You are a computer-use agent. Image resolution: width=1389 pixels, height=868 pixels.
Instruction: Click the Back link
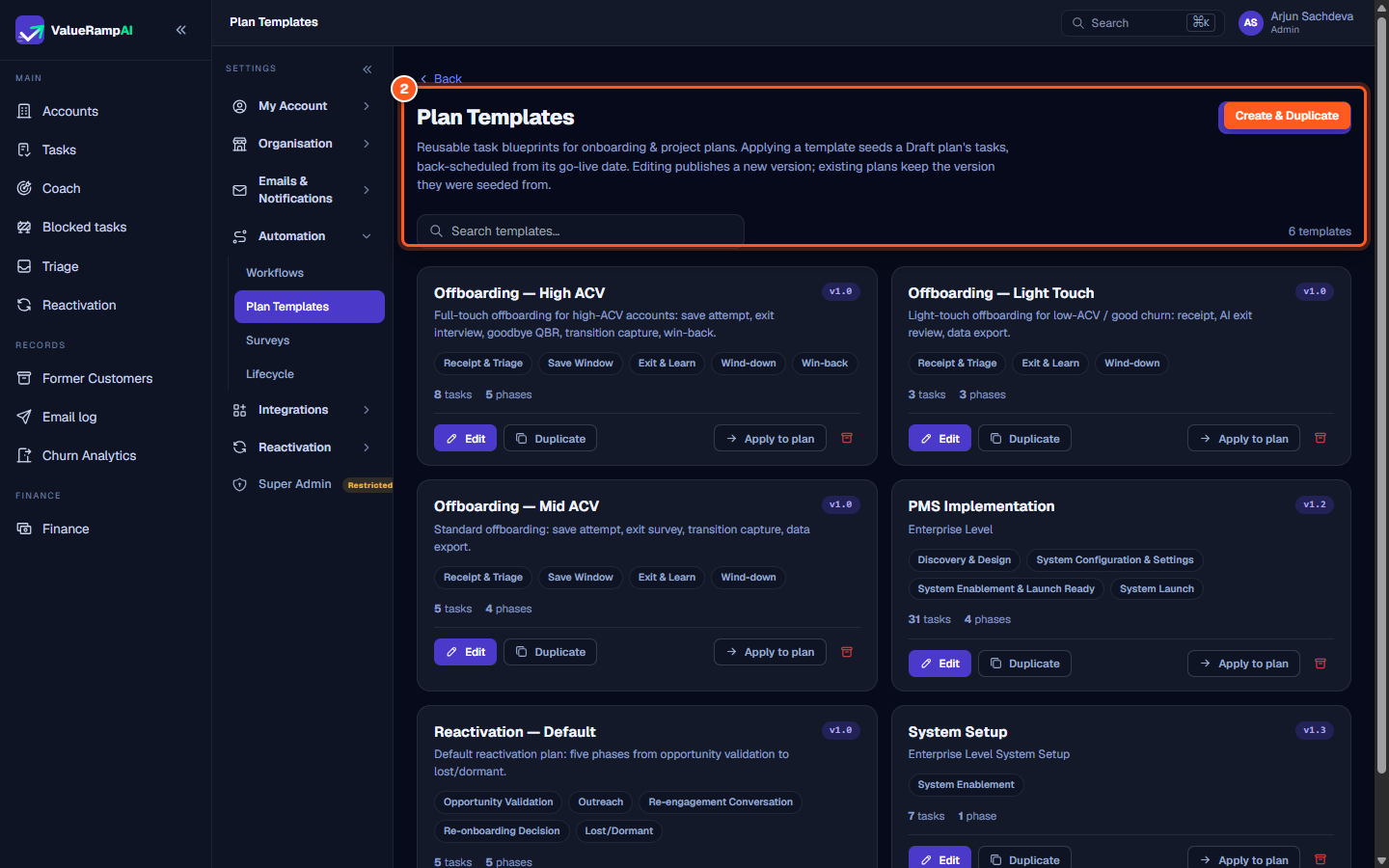441,79
